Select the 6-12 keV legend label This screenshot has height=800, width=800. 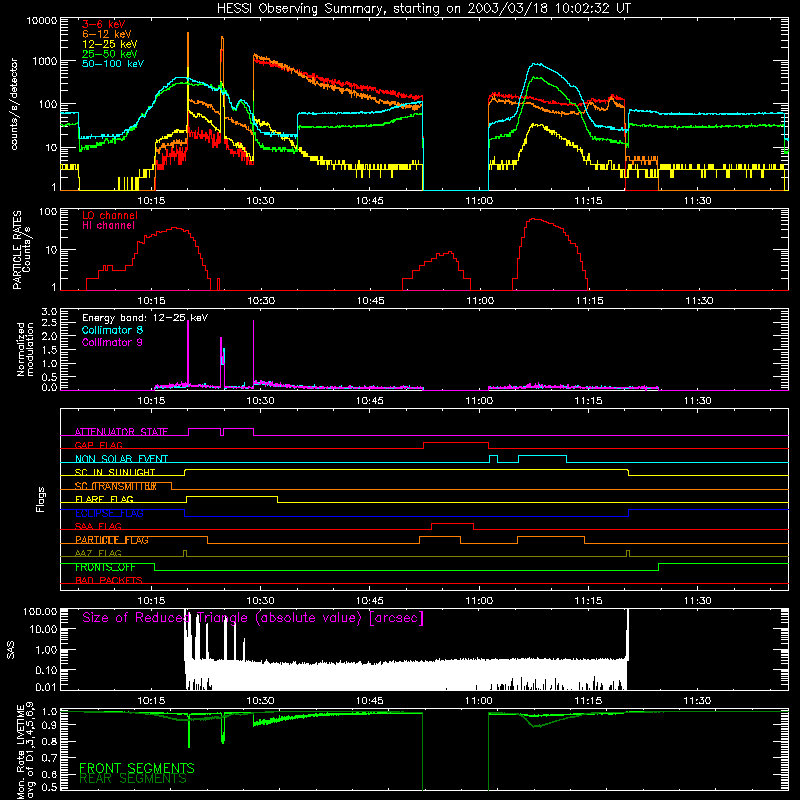coord(107,34)
